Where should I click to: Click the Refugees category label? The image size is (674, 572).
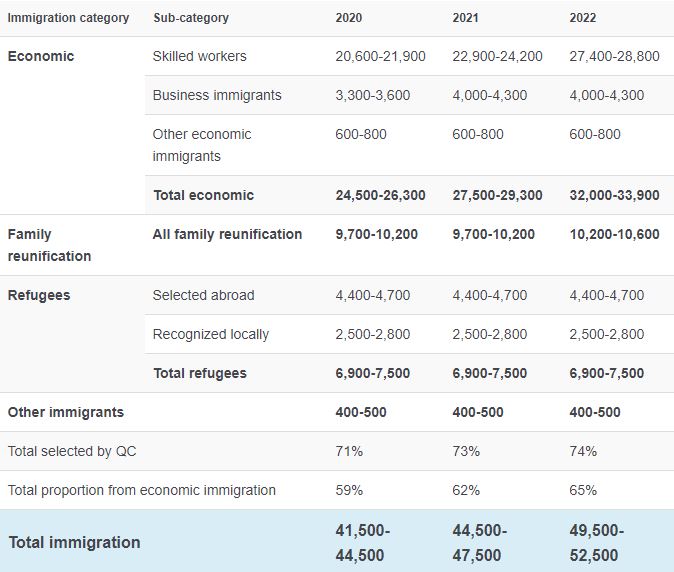(39, 295)
